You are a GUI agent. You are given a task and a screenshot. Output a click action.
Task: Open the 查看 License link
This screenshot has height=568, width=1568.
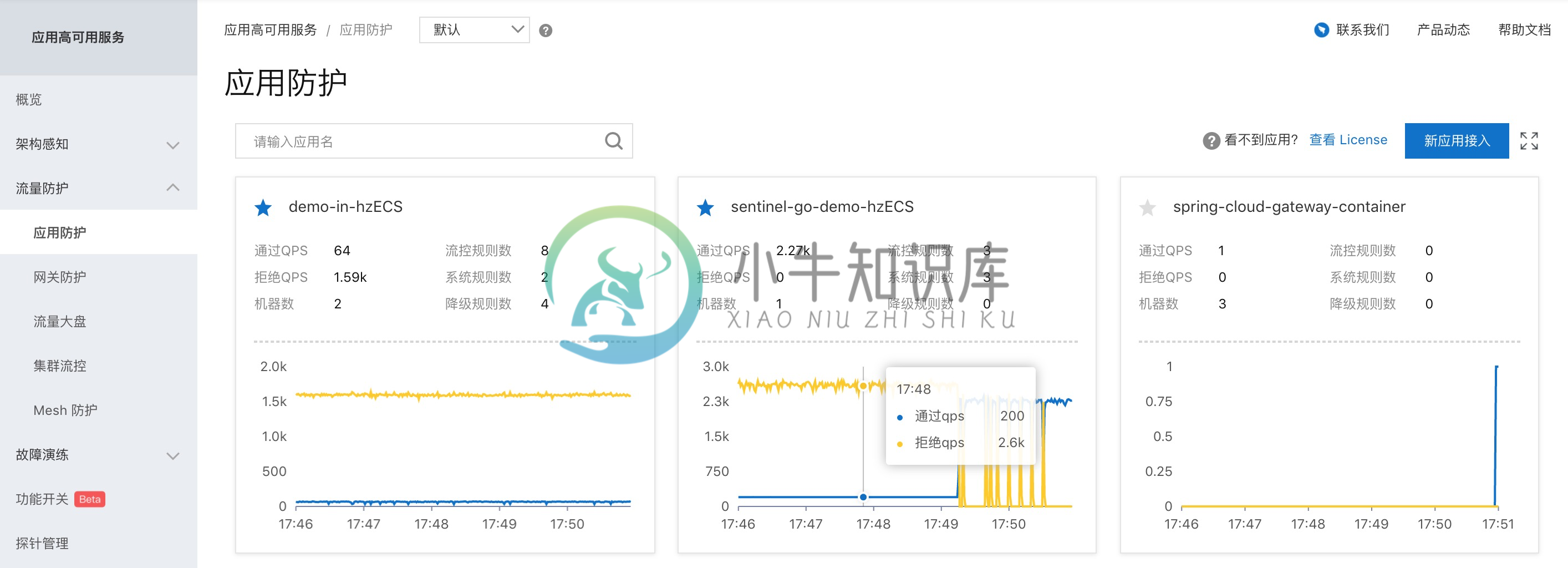[x=1348, y=140]
